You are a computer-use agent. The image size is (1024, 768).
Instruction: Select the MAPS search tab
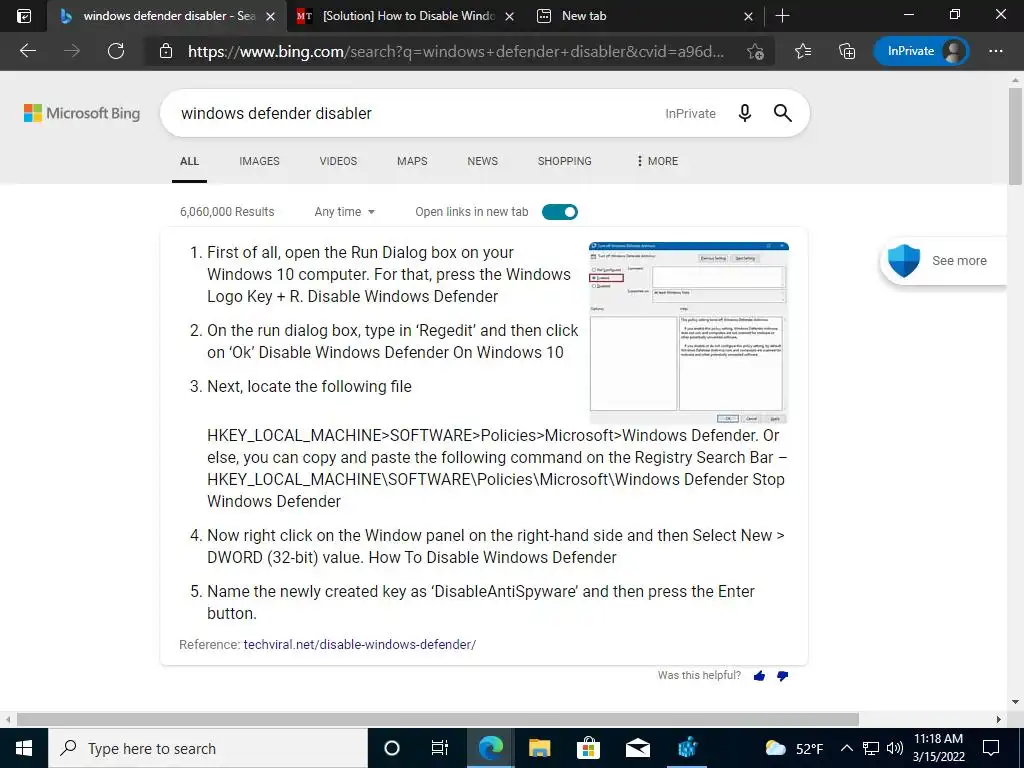pos(412,161)
